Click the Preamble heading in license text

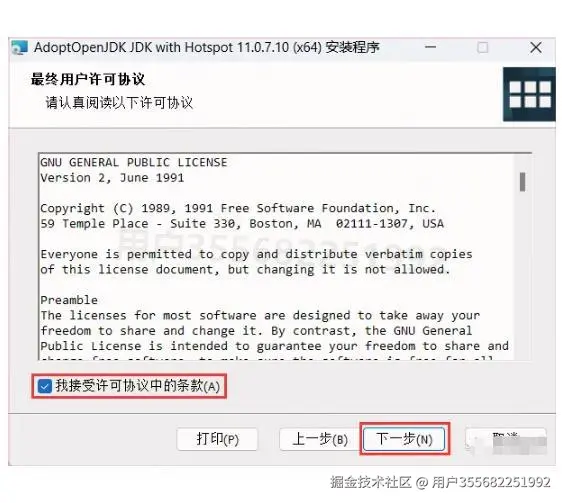(69, 300)
